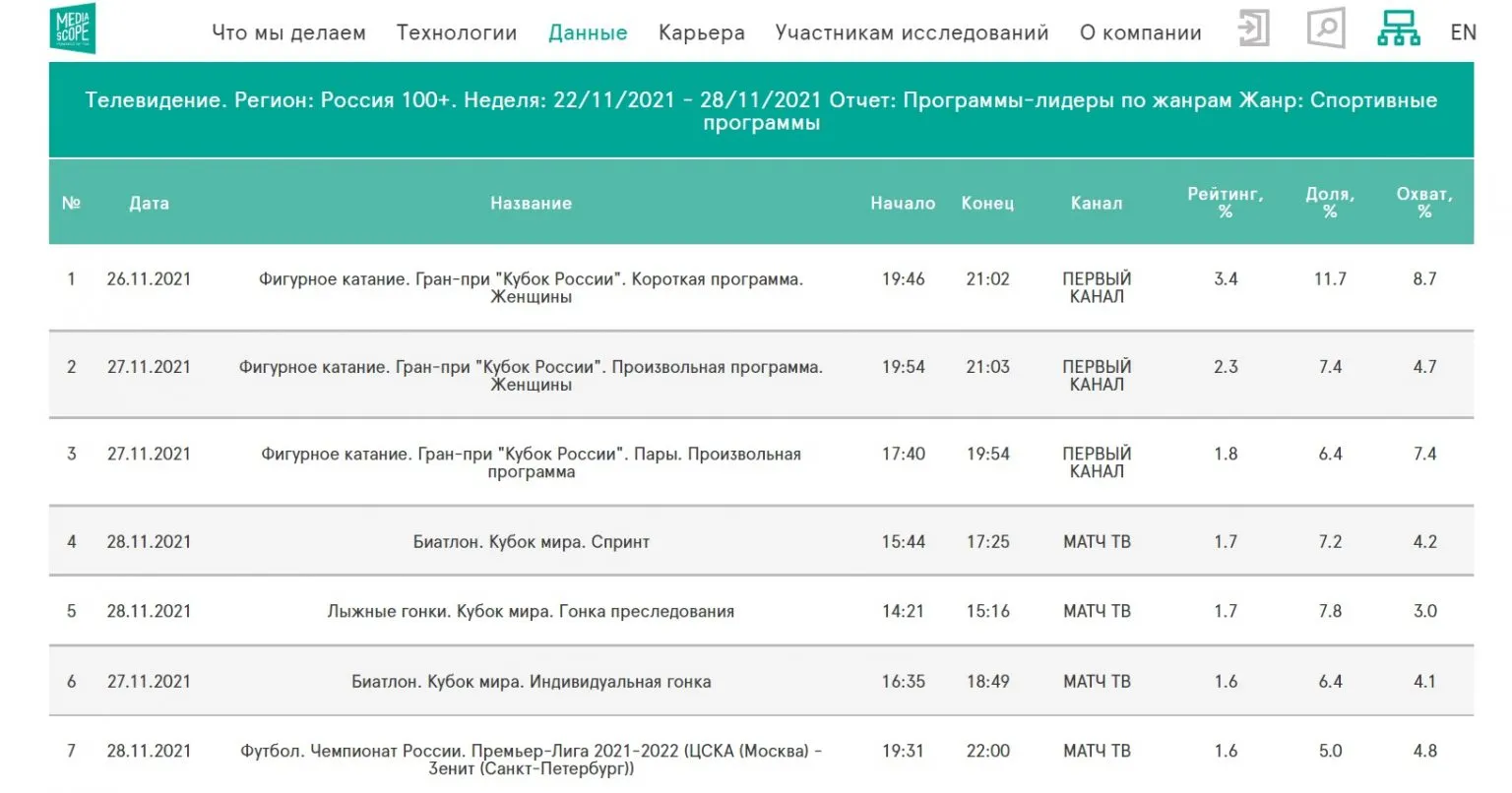The image size is (1512, 793).
Task: Open Участникам исследований page
Action: [912, 32]
